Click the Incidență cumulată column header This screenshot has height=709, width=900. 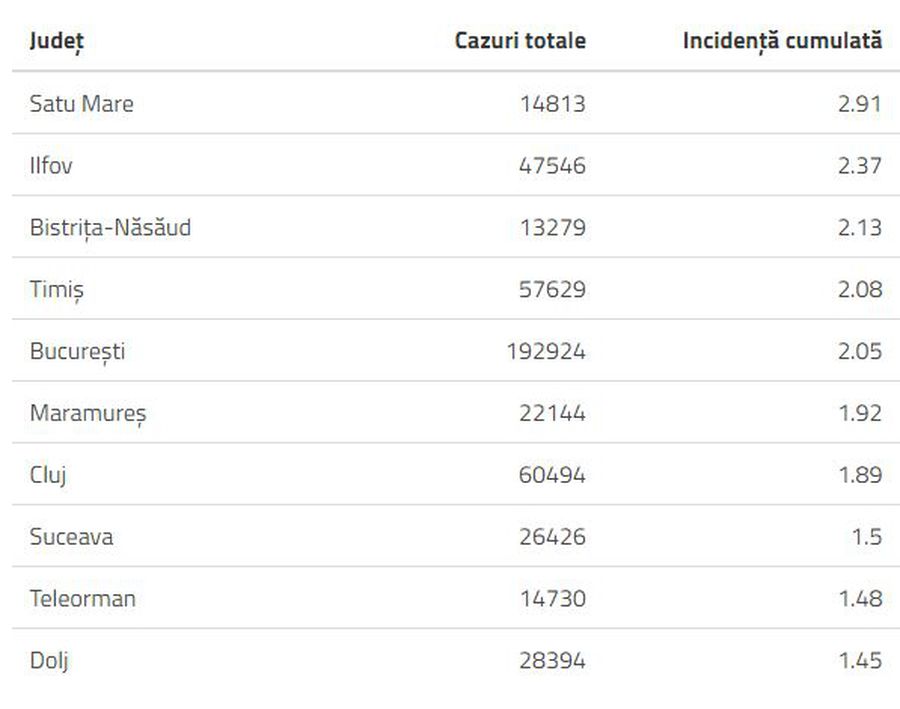click(782, 41)
